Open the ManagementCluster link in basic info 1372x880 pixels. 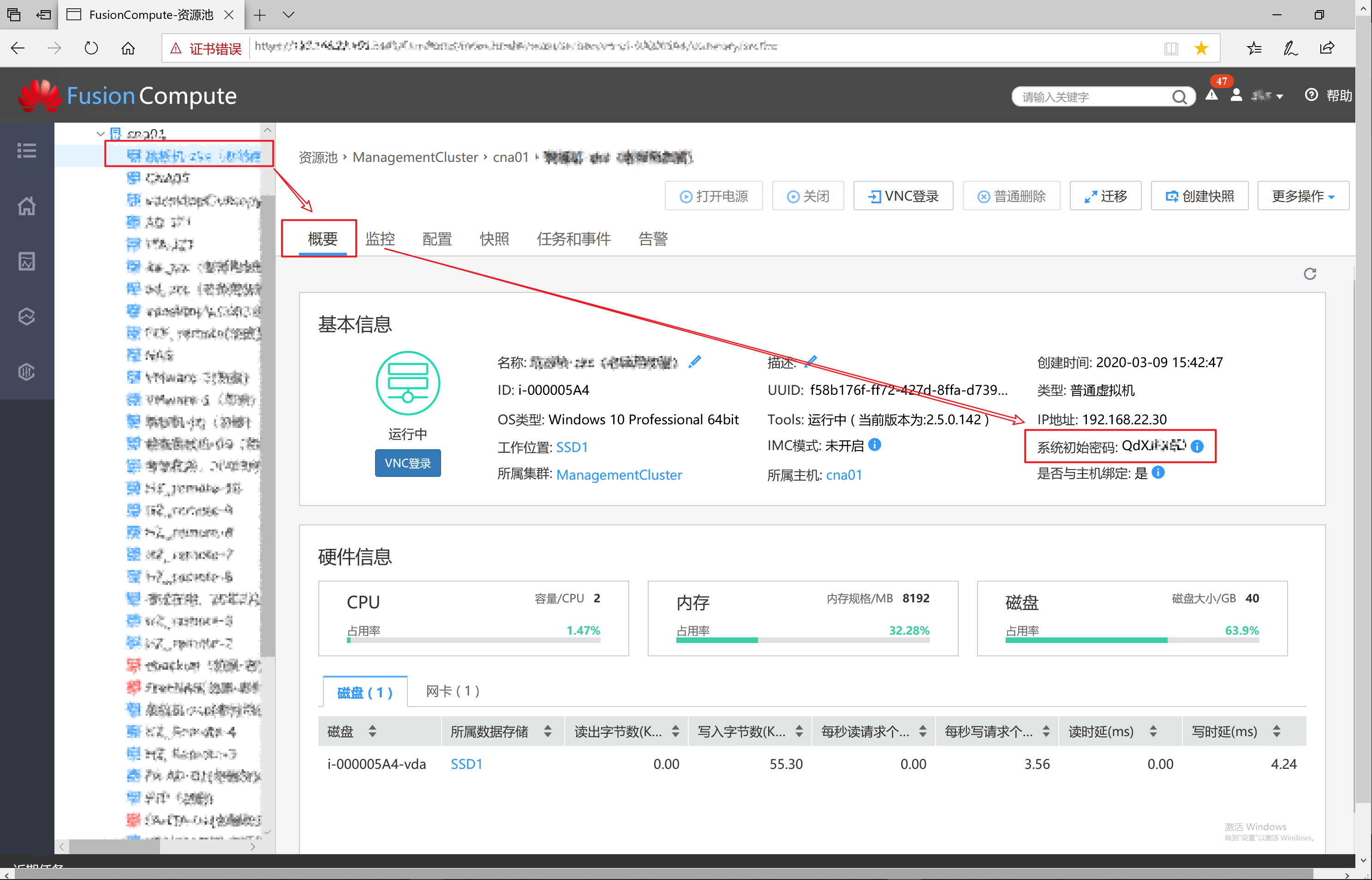coord(619,475)
